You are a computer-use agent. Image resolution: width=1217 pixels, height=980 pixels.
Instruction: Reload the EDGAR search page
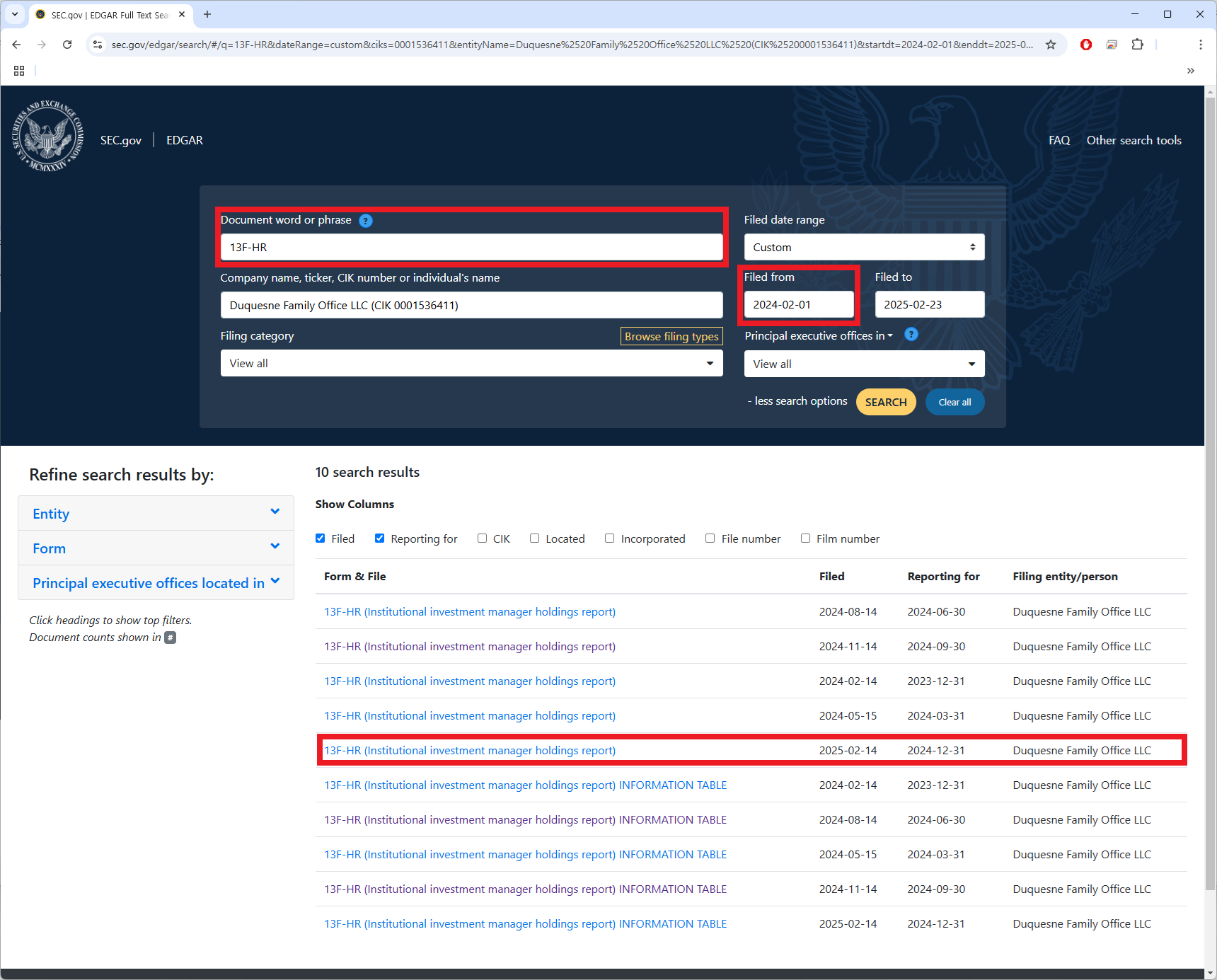(67, 45)
